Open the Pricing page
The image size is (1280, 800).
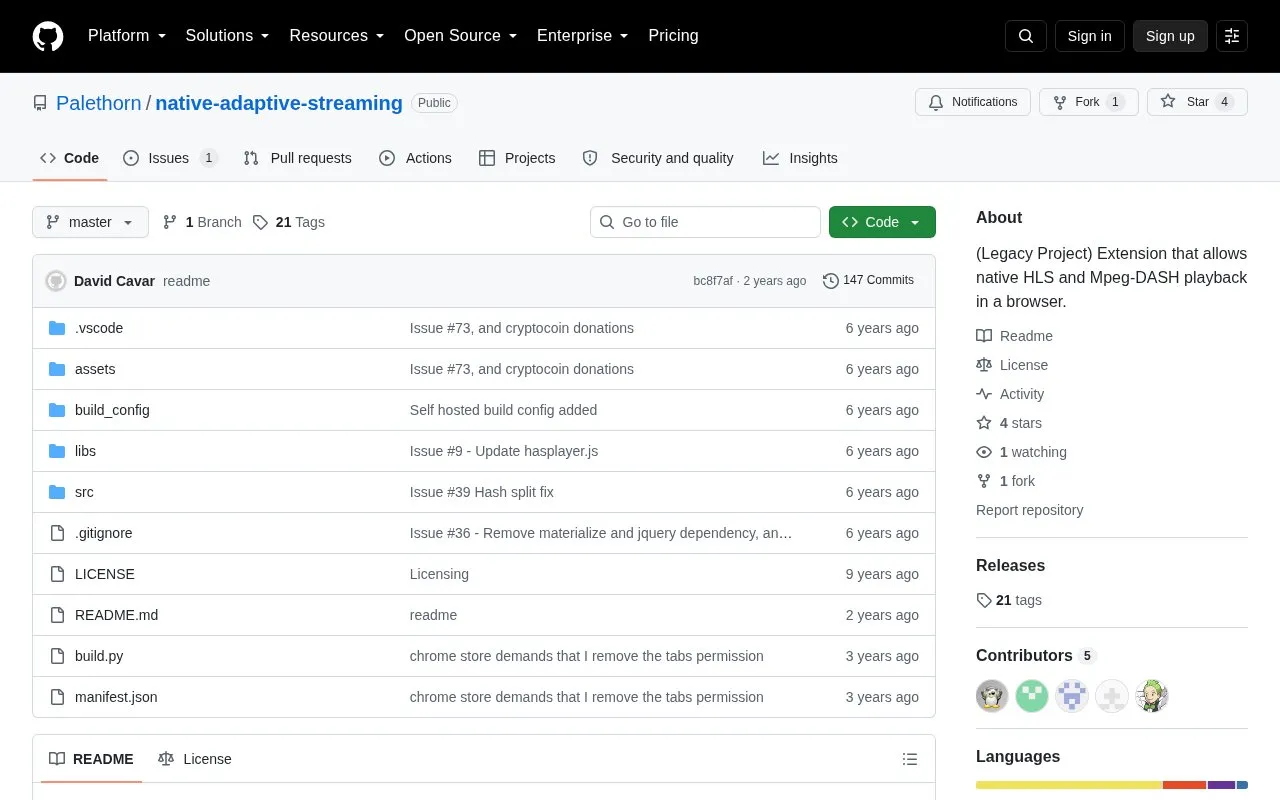673,36
